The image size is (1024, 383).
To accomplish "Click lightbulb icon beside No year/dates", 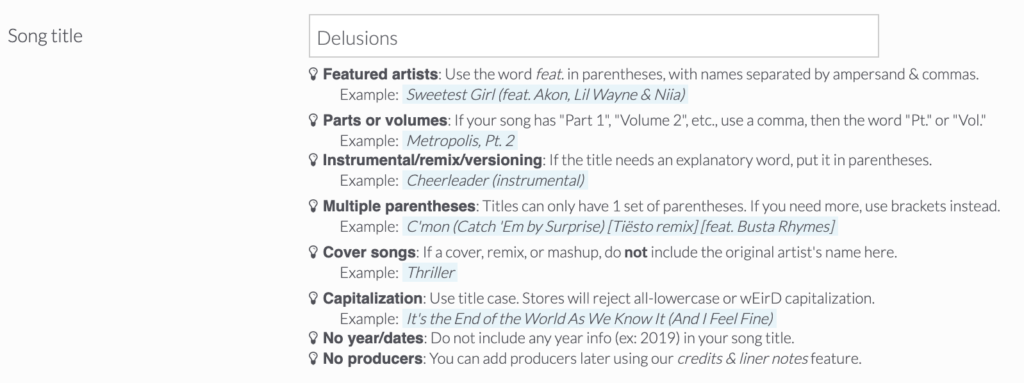I will [x=313, y=338].
